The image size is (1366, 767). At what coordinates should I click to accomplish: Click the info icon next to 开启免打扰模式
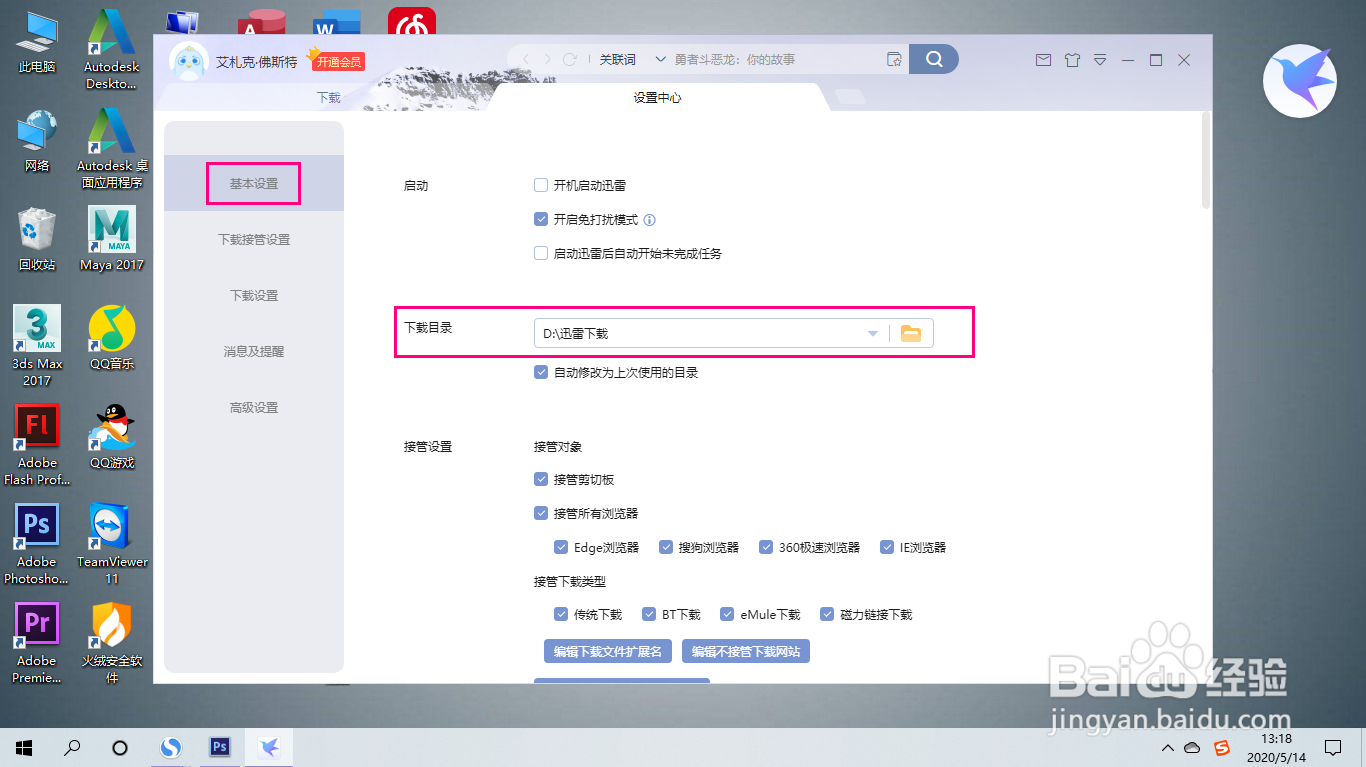click(x=649, y=220)
